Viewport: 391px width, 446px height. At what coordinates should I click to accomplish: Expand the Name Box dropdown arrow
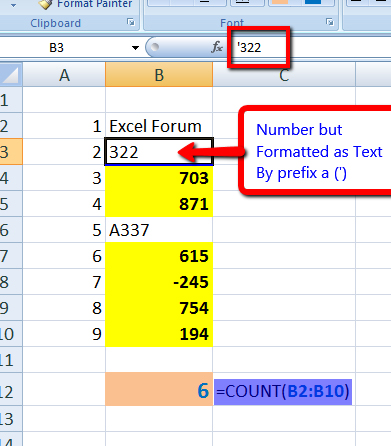(135, 48)
